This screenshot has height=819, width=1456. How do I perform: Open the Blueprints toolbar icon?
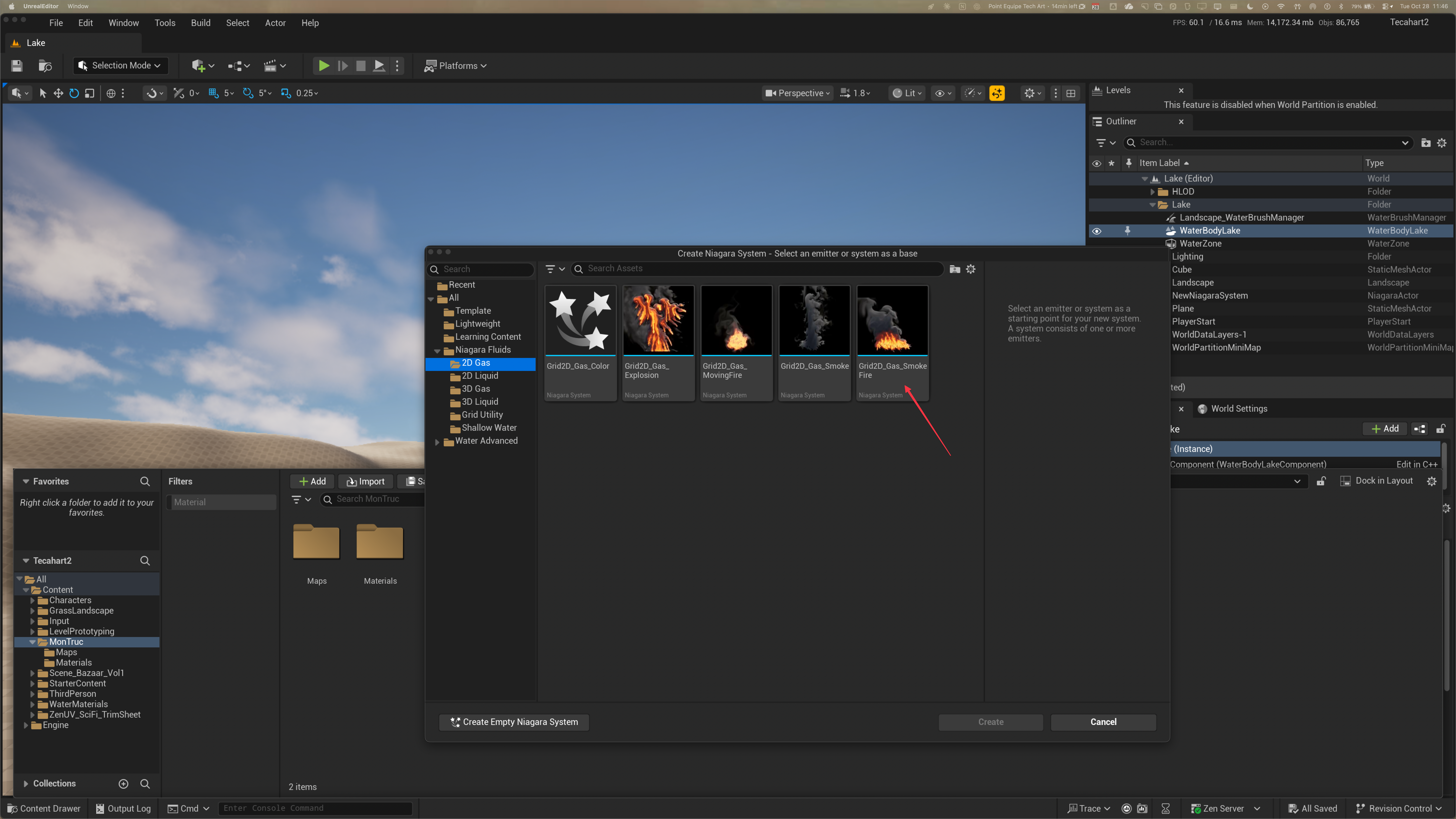click(x=239, y=66)
